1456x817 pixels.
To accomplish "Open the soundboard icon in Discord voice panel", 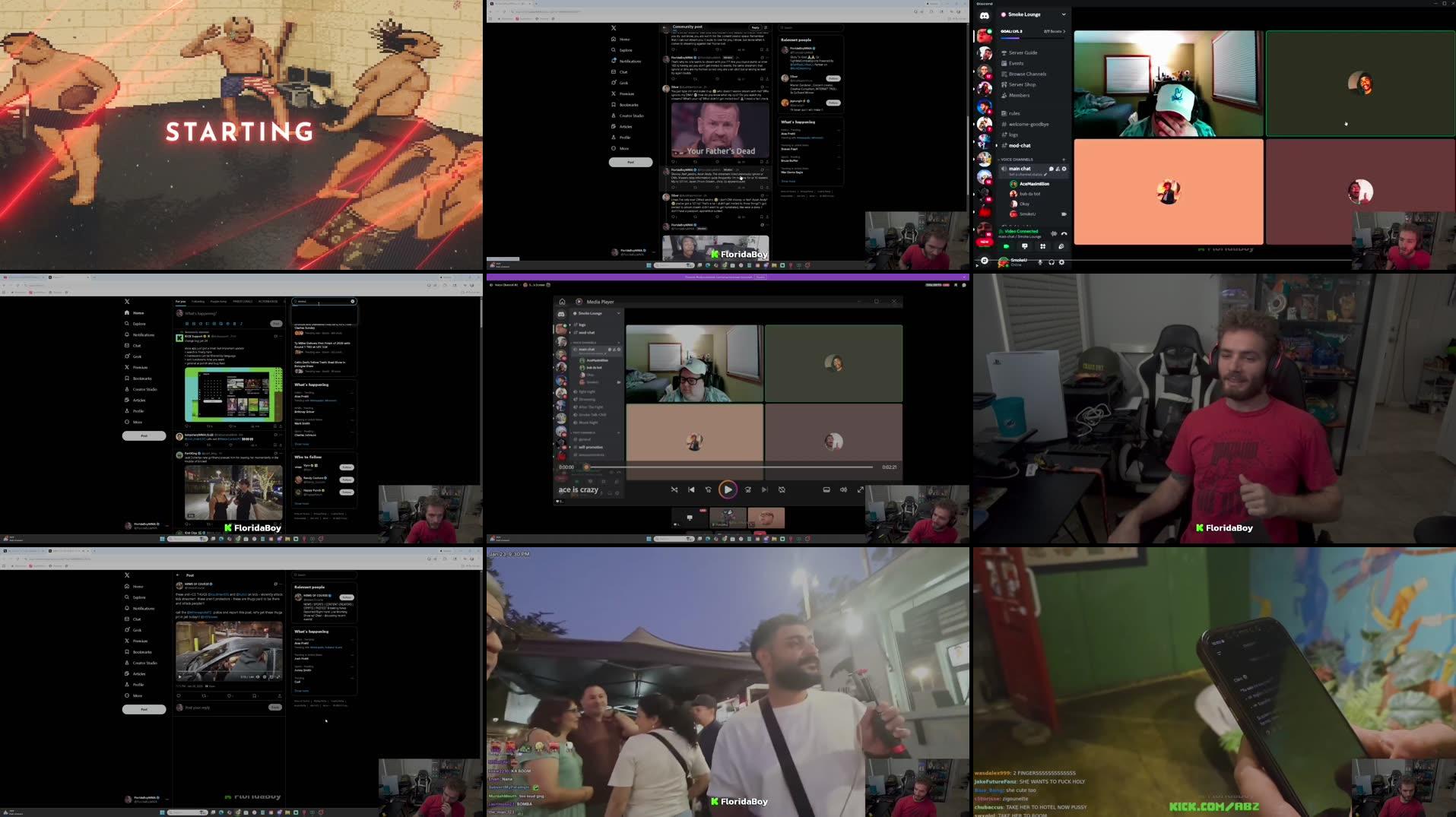I will point(1061,246).
